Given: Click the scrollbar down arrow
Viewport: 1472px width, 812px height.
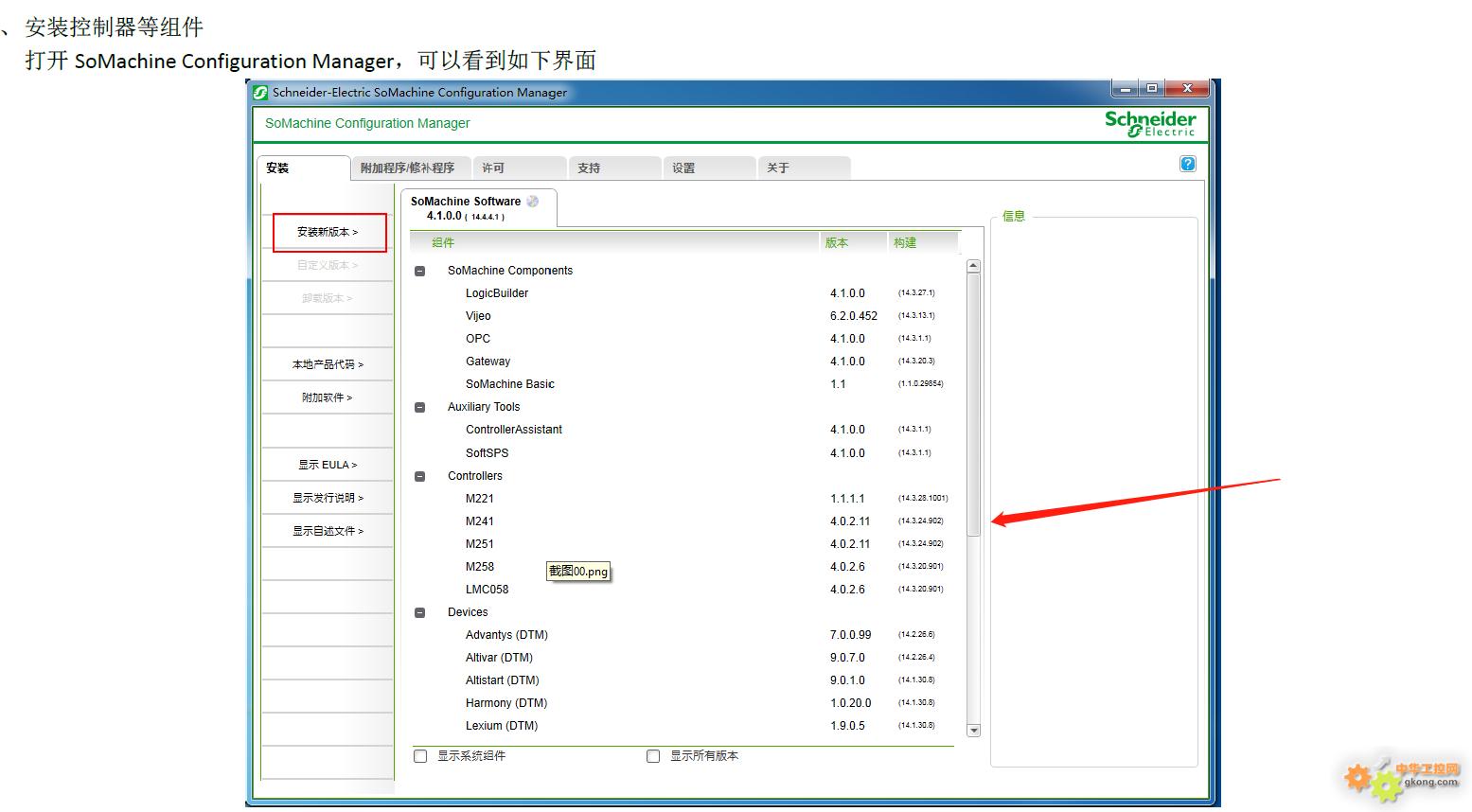Looking at the screenshot, I should pos(973,730).
